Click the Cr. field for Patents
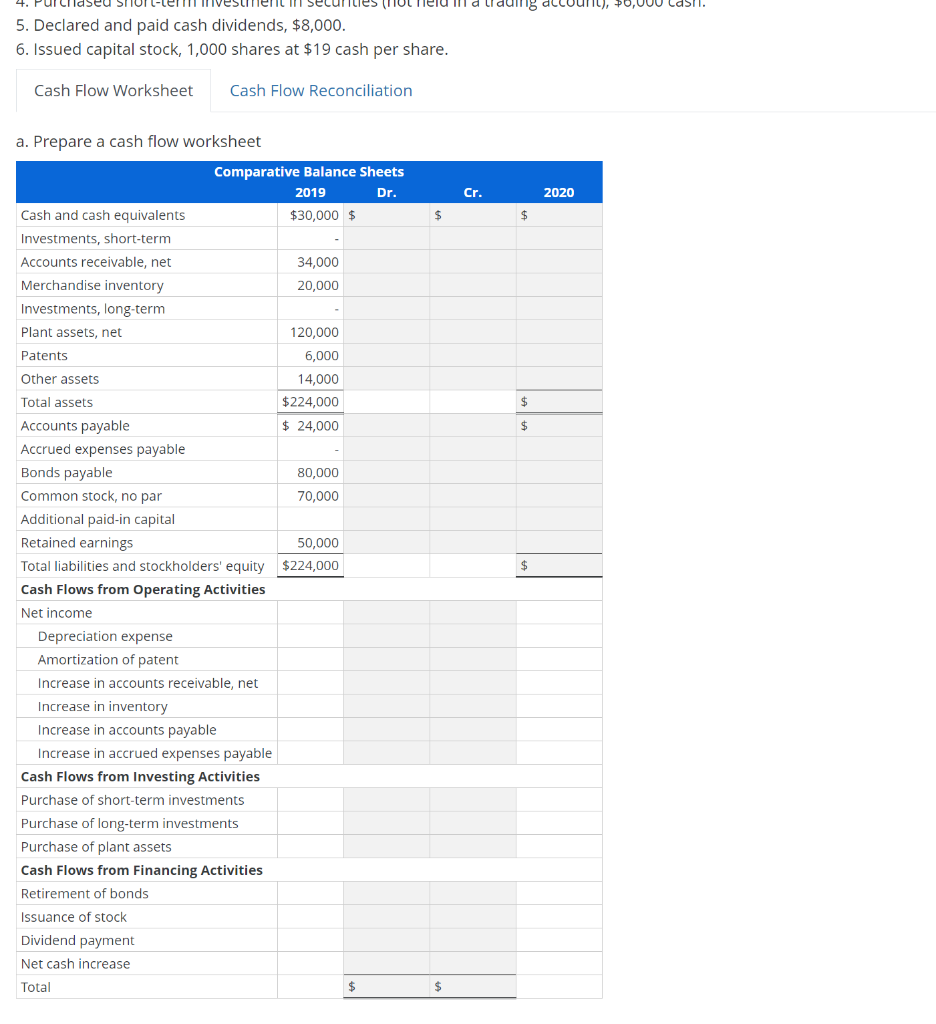The image size is (936, 1024). coord(473,355)
